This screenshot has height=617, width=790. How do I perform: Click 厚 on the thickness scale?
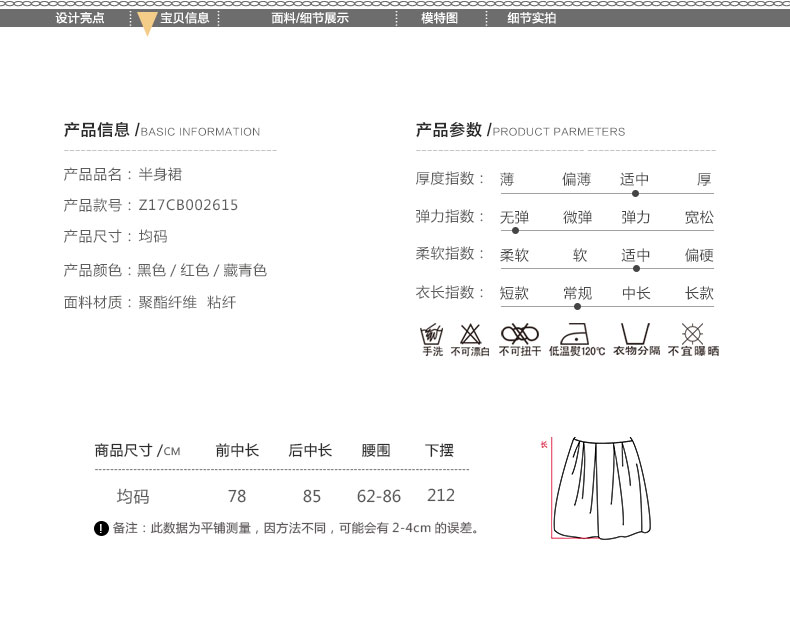(x=704, y=179)
